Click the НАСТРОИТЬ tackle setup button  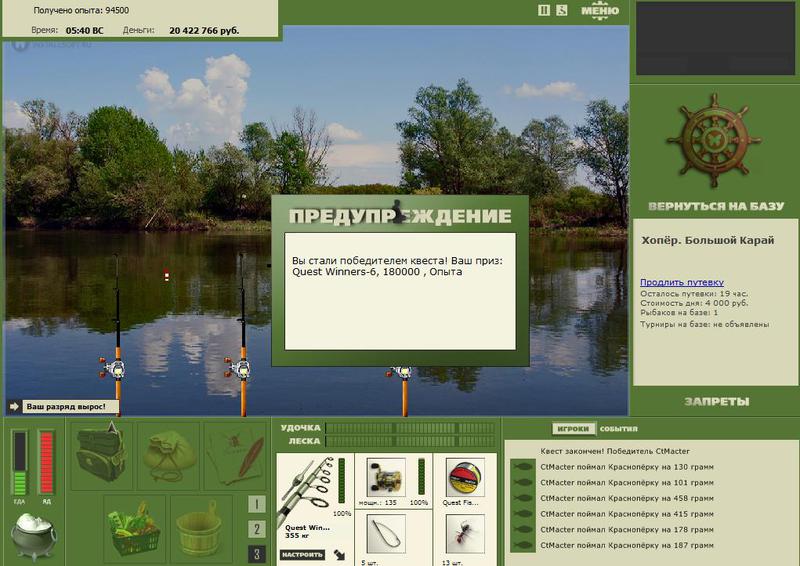[x=302, y=555]
